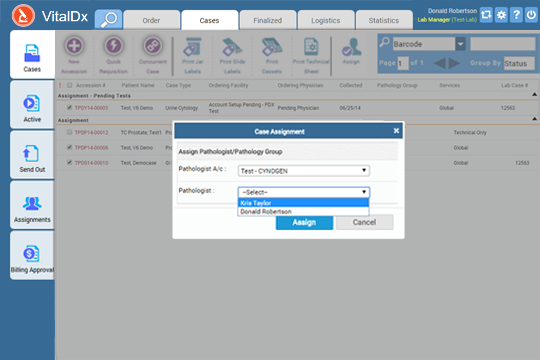Click the Assign toolbar icon
The image size is (540, 360).
click(x=351, y=47)
